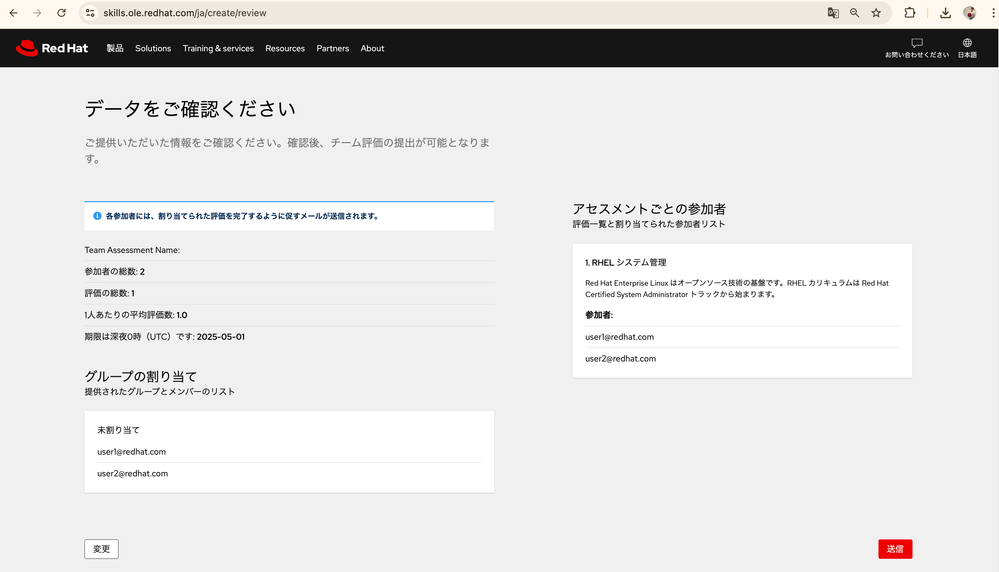
Task: Open the Solutions navigation menu
Action: click(153, 48)
